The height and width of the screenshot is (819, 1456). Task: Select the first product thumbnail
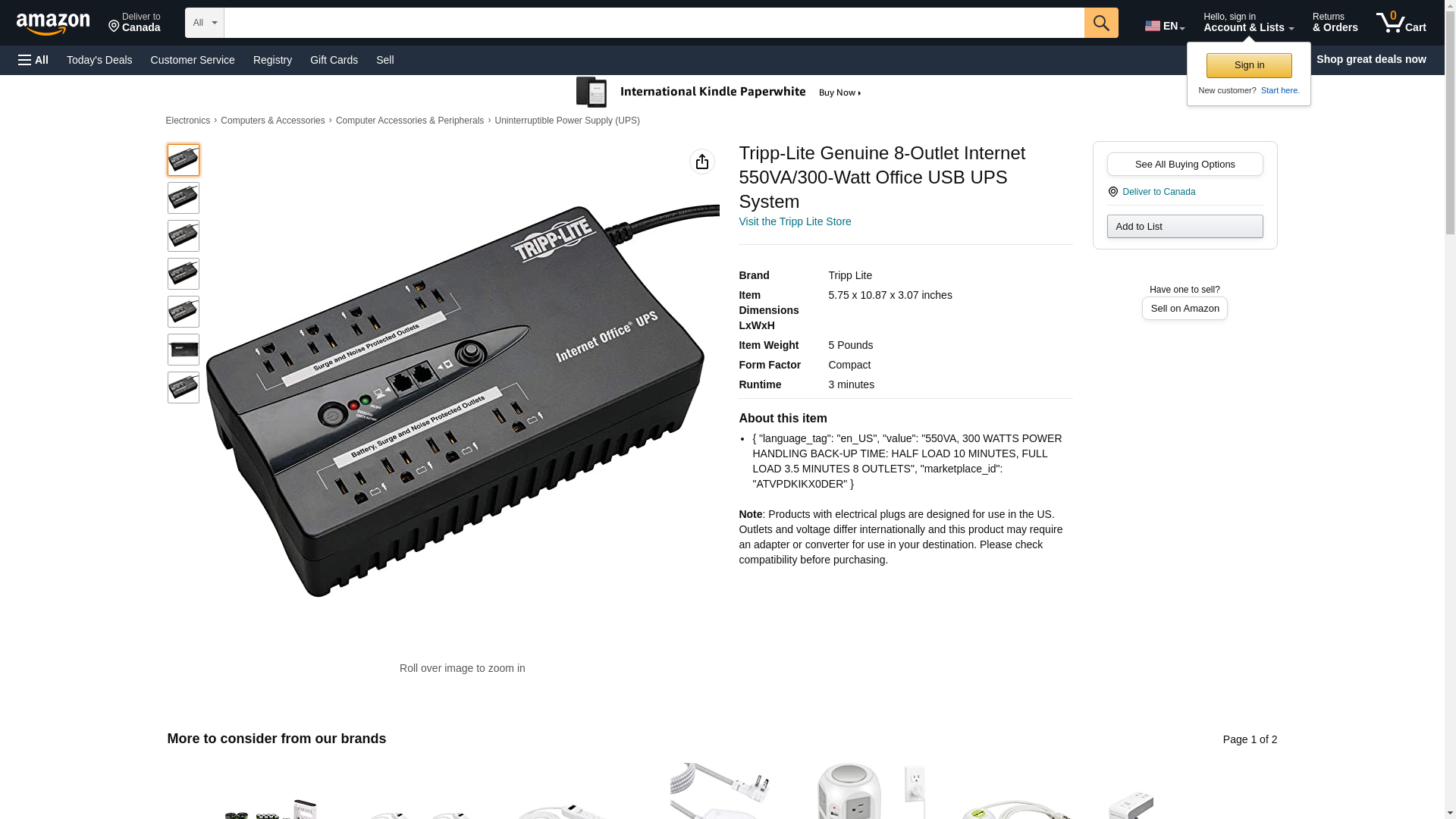point(184,160)
